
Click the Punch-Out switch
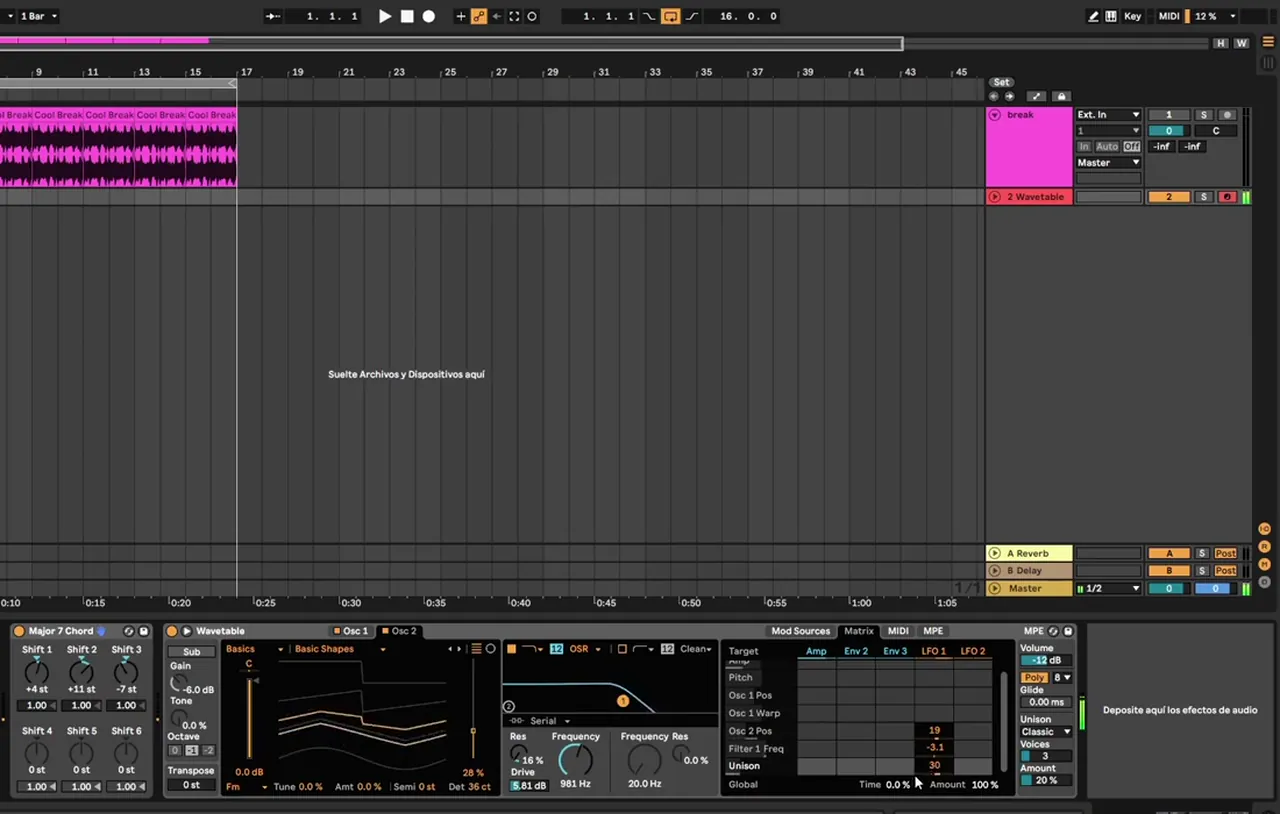click(x=692, y=16)
